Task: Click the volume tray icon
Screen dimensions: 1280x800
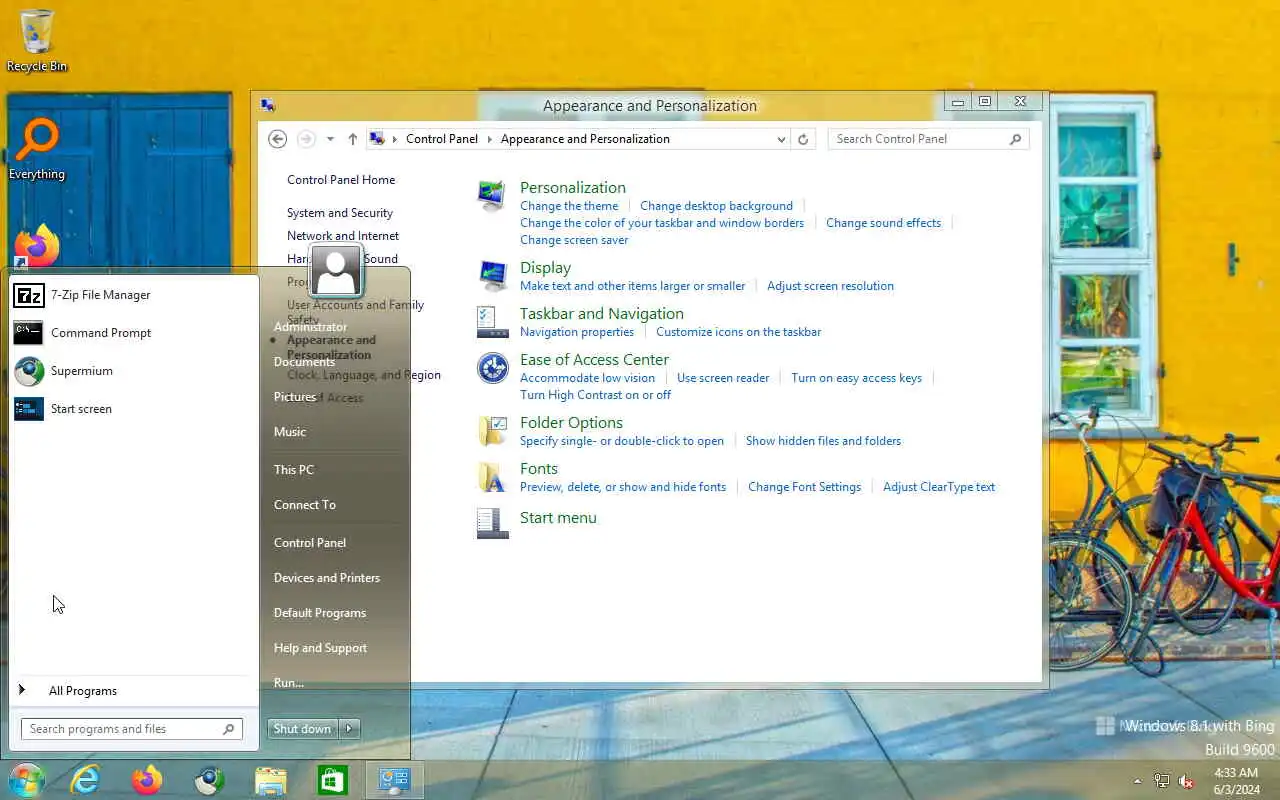Action: click(x=1186, y=781)
